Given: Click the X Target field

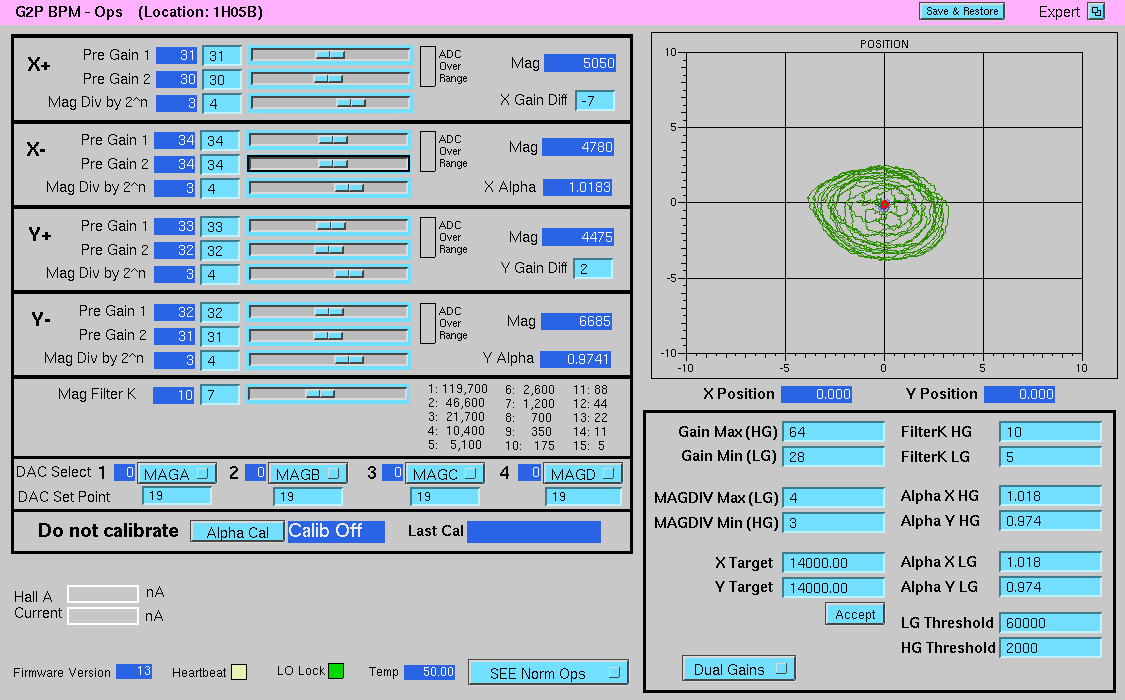Looking at the screenshot, I should (x=834, y=563).
